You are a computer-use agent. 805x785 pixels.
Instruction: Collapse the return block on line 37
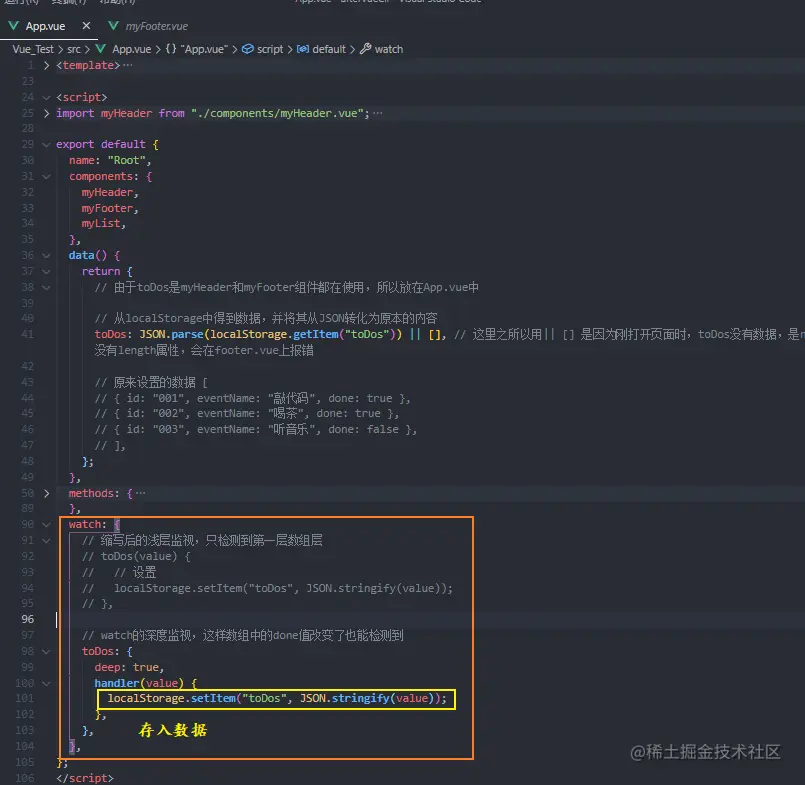(x=46, y=271)
